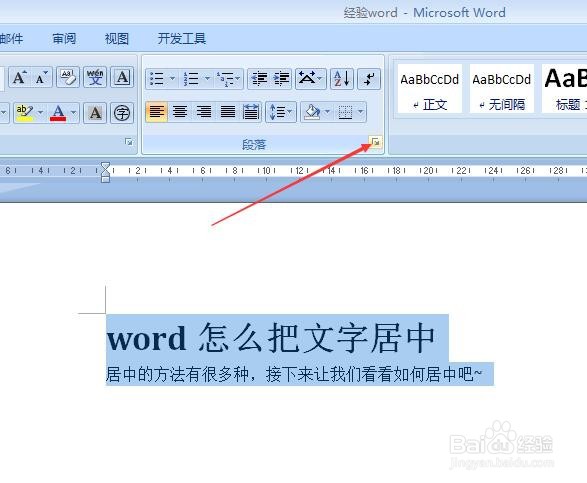Switch to the 视图 tab
587x483 pixels.
[117, 38]
